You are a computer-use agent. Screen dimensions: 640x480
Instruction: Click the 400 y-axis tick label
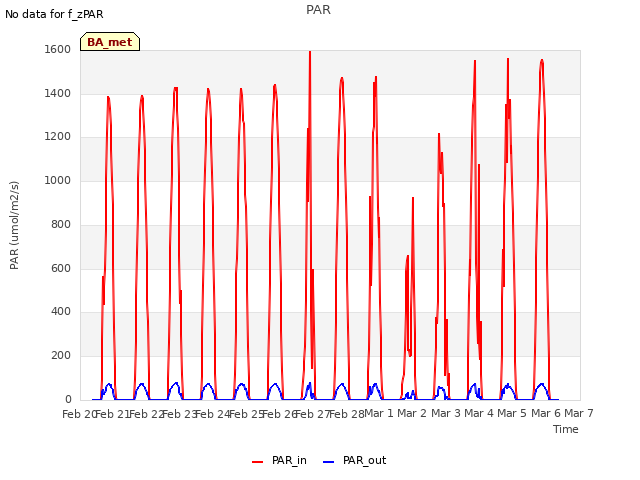click(x=61, y=311)
